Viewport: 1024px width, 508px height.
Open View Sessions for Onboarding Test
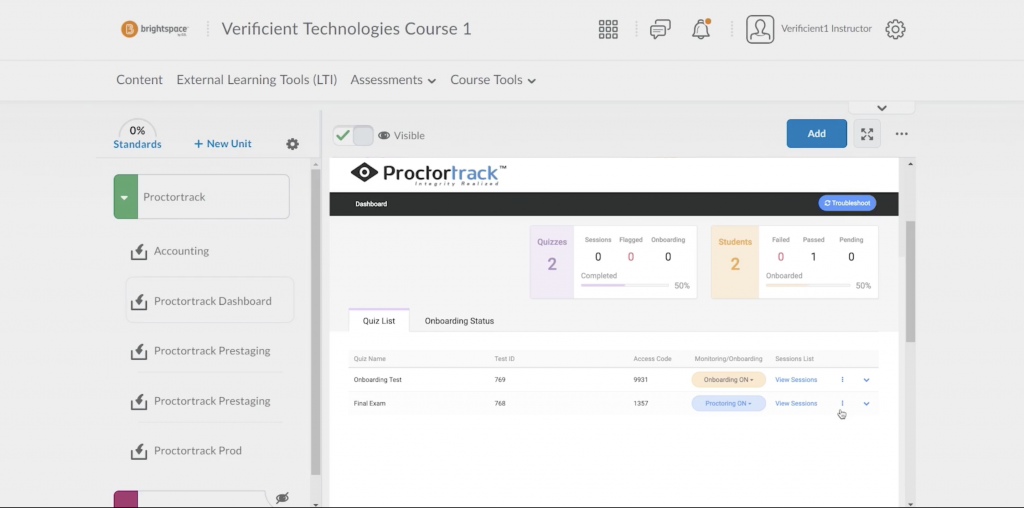click(x=795, y=379)
